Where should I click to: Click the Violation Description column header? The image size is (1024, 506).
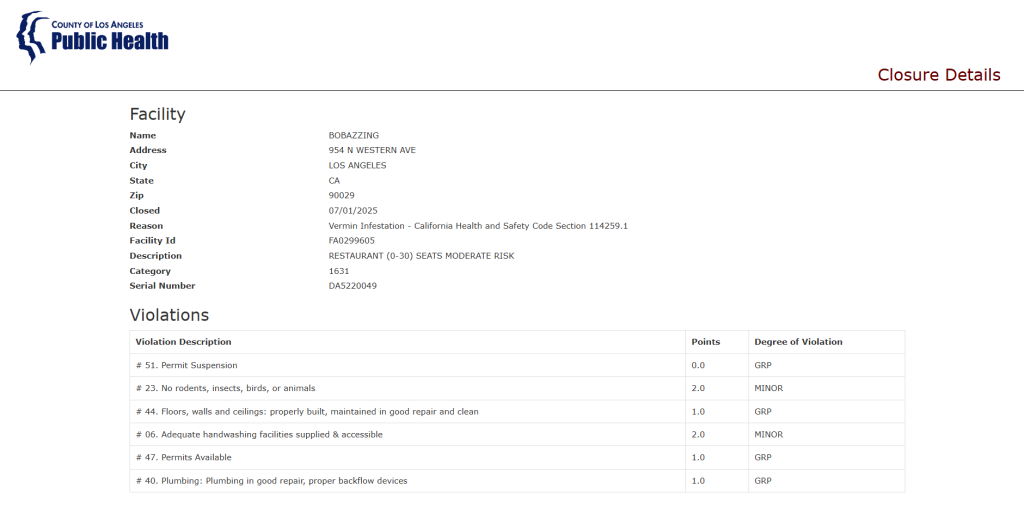tap(184, 342)
